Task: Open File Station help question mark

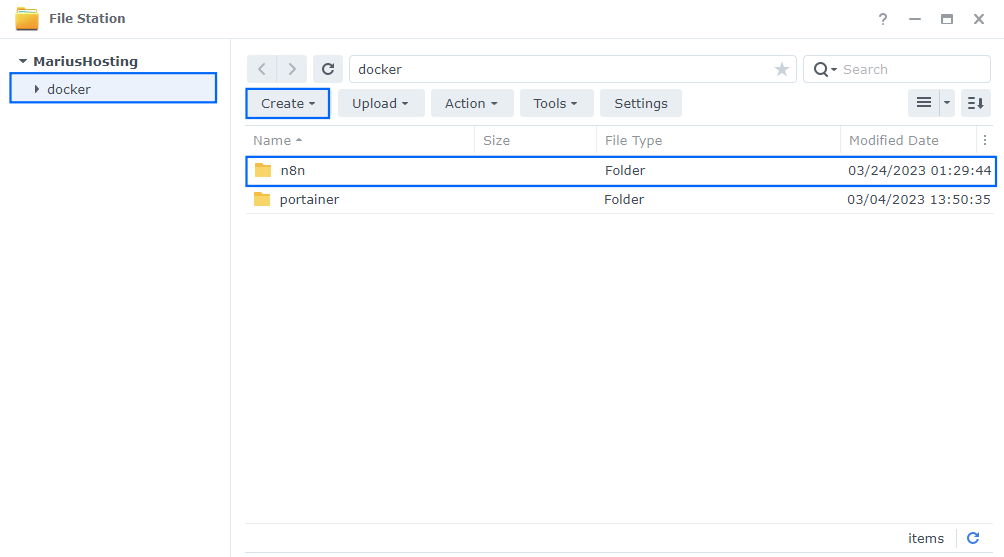Action: (x=883, y=19)
